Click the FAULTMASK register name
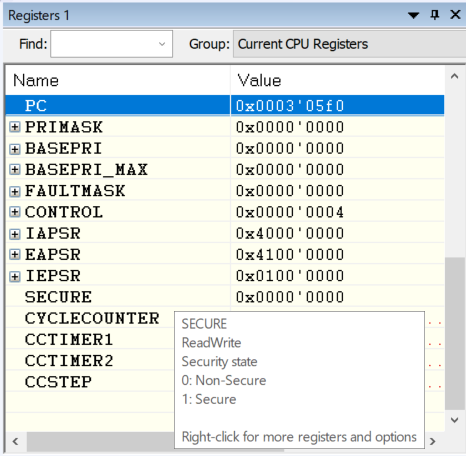 [x=75, y=191]
